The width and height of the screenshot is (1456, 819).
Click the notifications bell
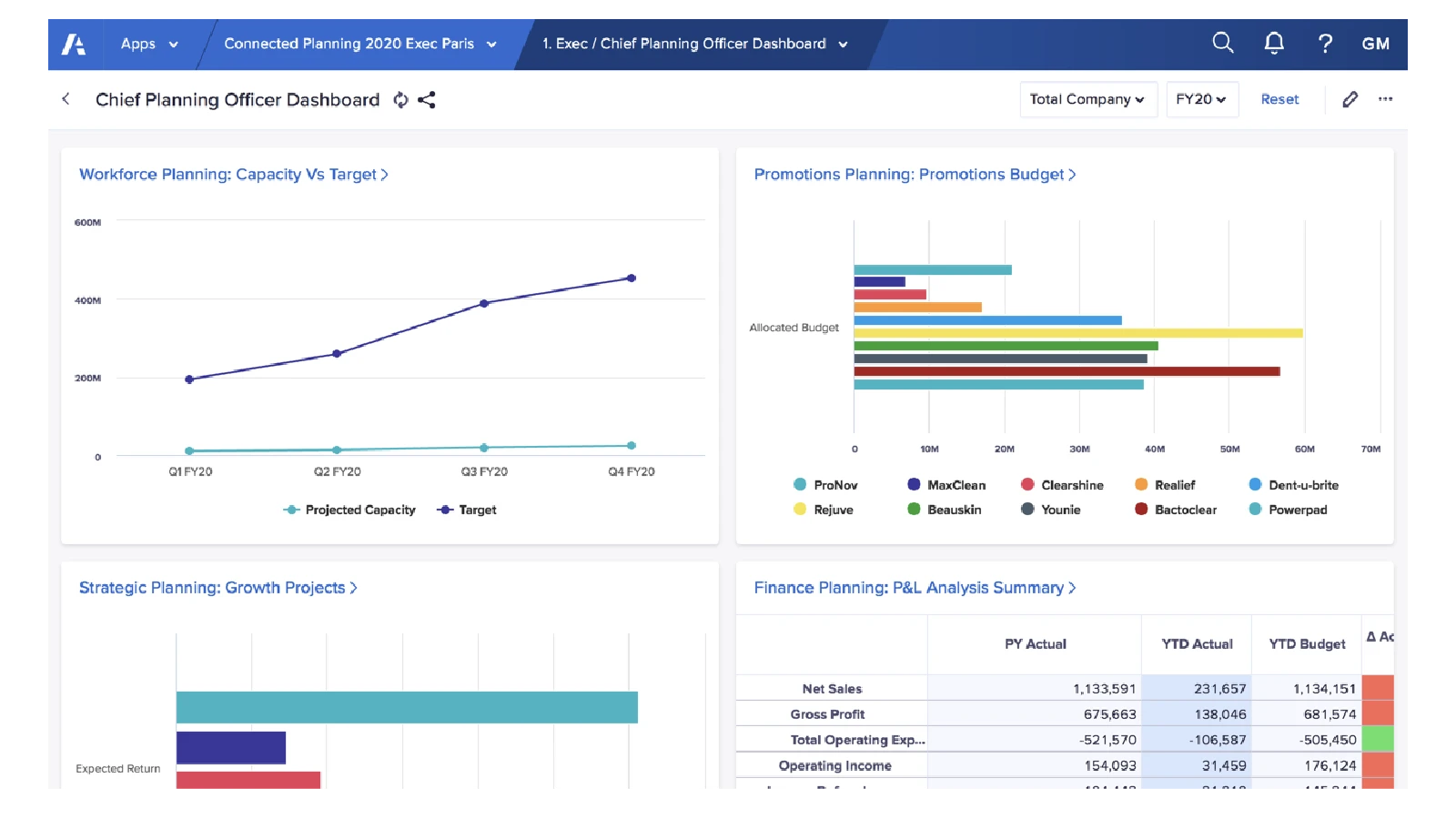click(x=1274, y=43)
